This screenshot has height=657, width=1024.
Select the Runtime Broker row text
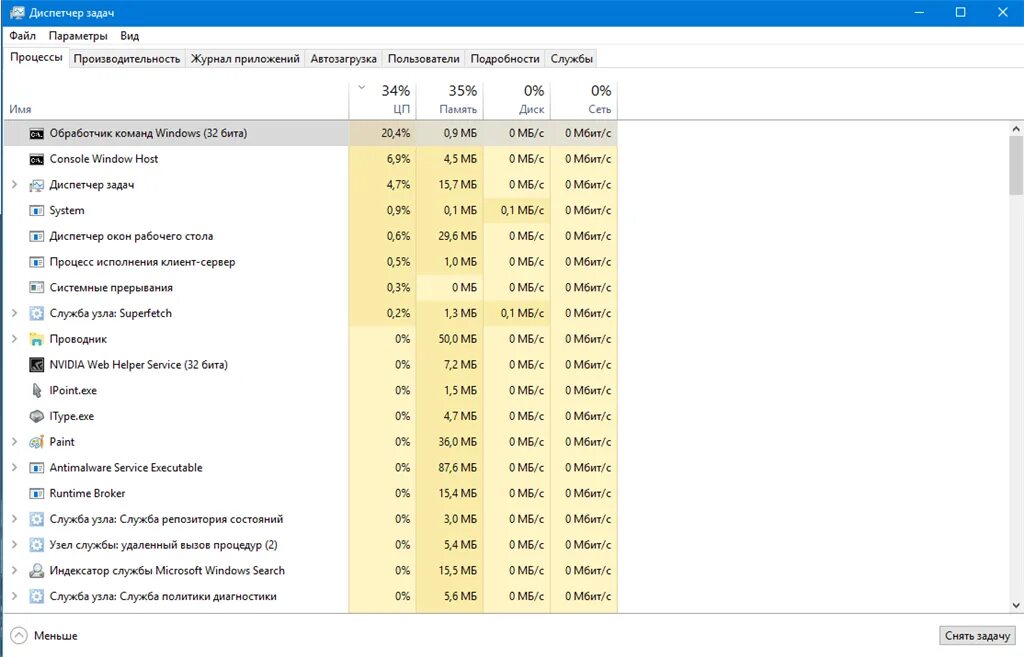tap(87, 493)
